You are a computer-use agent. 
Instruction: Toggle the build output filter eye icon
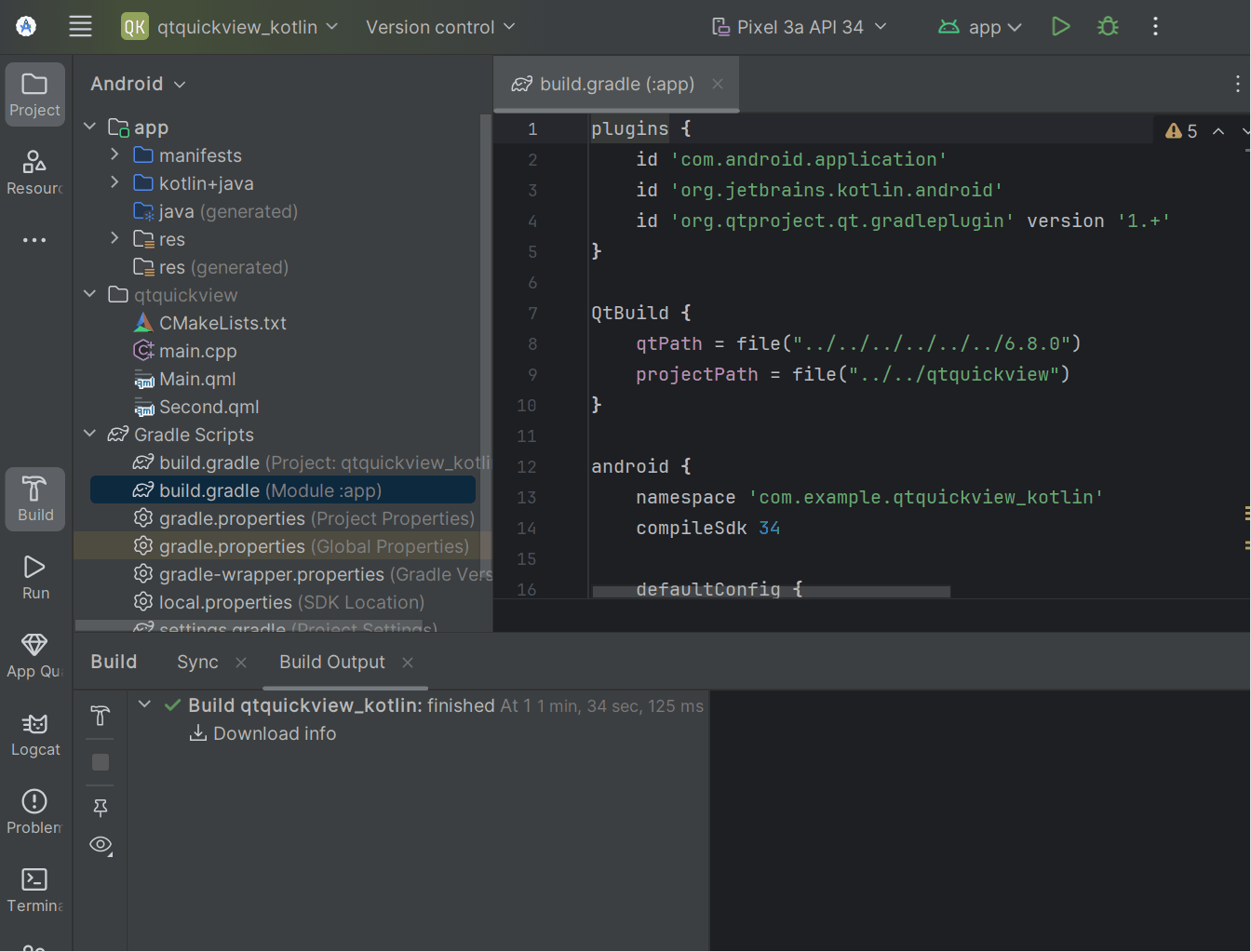[x=100, y=845]
